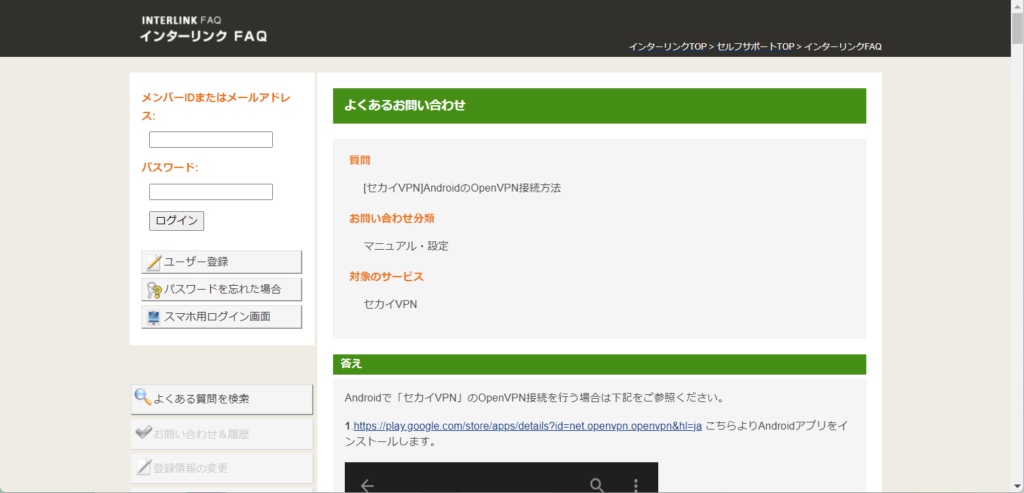Screen dimensions: 1024x493
Task: Click the よくあるお問い合わせ heading
Action: point(405,106)
